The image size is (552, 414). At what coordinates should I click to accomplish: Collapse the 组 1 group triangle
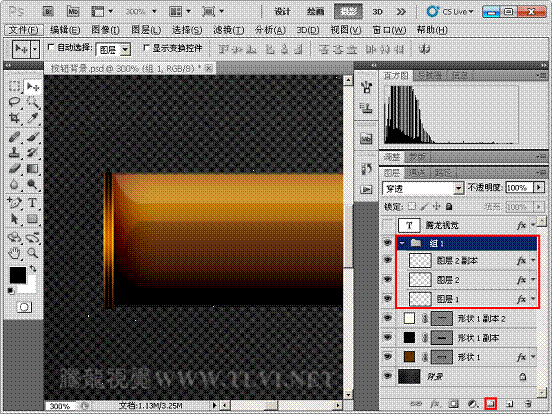point(402,243)
